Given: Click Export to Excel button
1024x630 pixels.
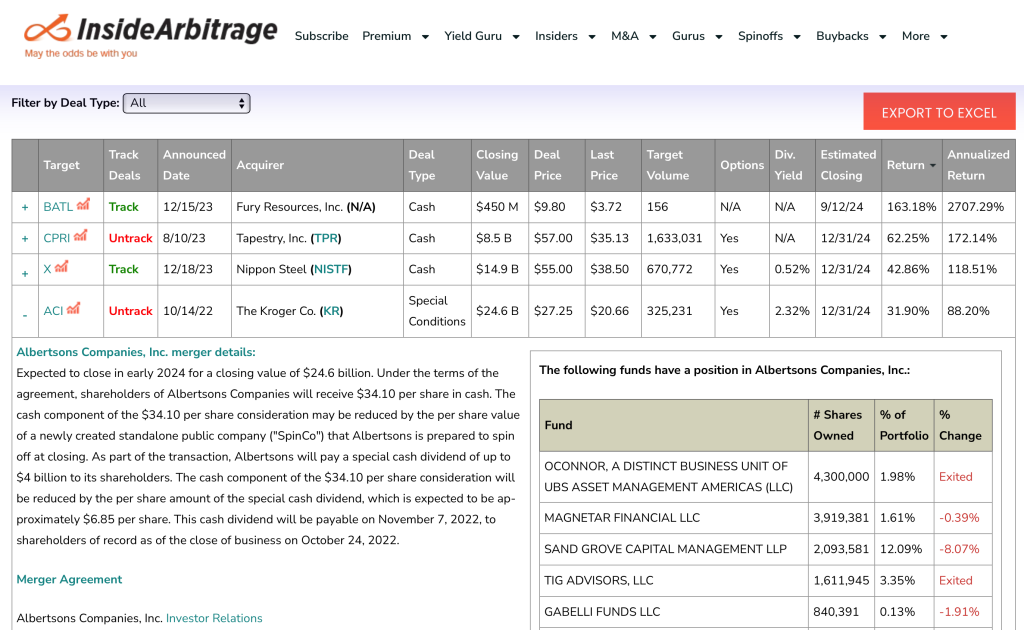Looking at the screenshot, I should [939, 112].
